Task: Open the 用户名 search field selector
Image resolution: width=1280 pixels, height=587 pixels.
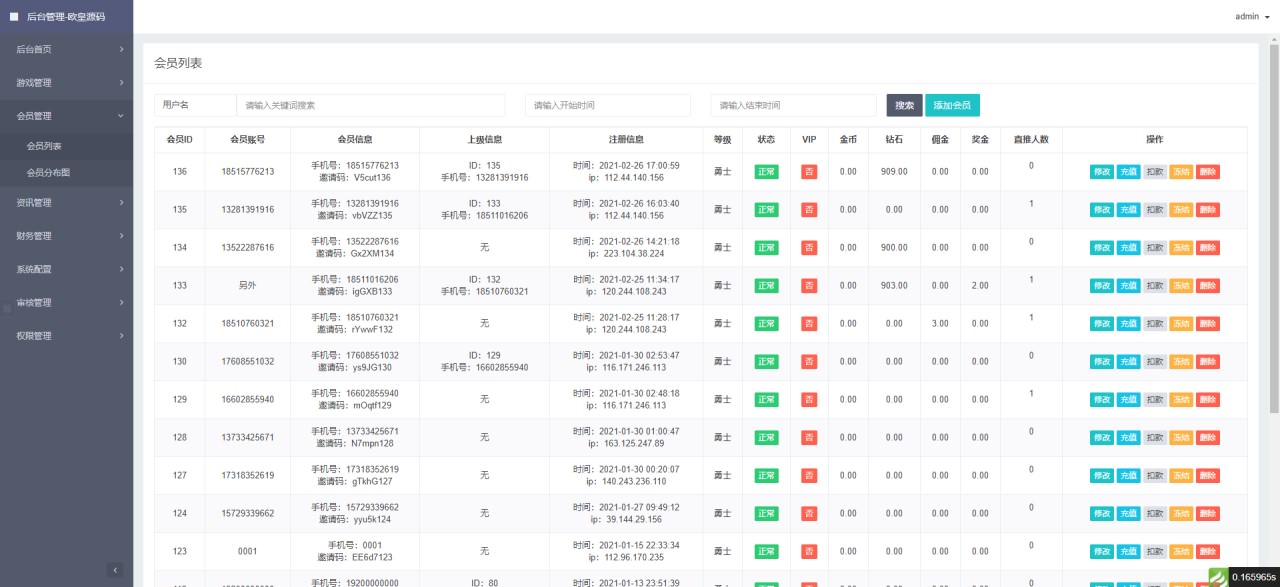Action: [x=194, y=105]
